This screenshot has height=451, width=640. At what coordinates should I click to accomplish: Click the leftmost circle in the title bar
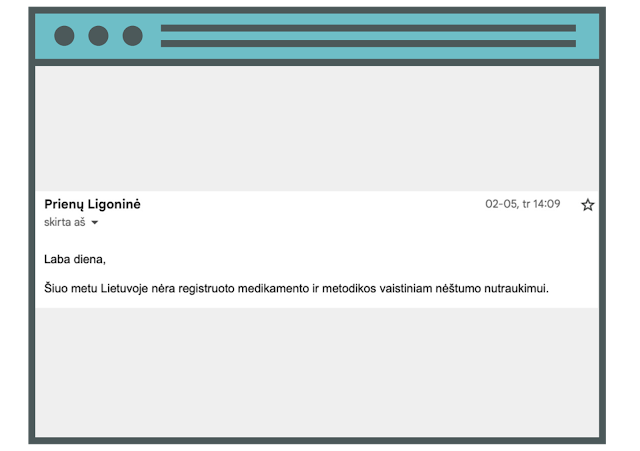[x=64, y=36]
